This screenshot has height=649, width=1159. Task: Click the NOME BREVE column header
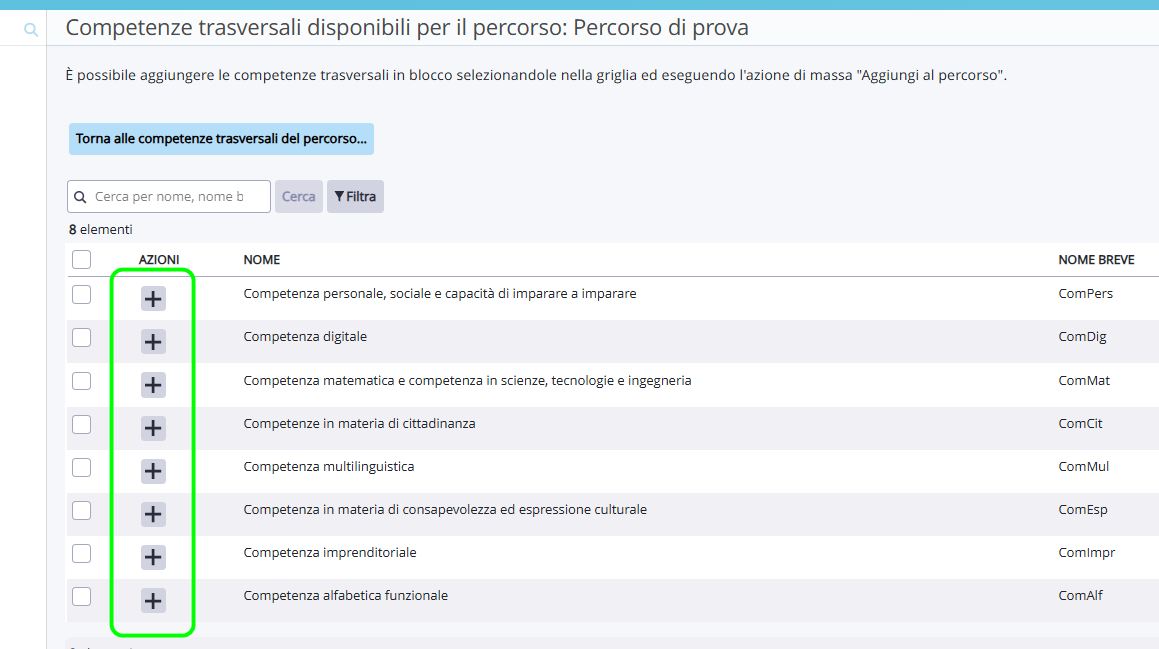click(1096, 260)
